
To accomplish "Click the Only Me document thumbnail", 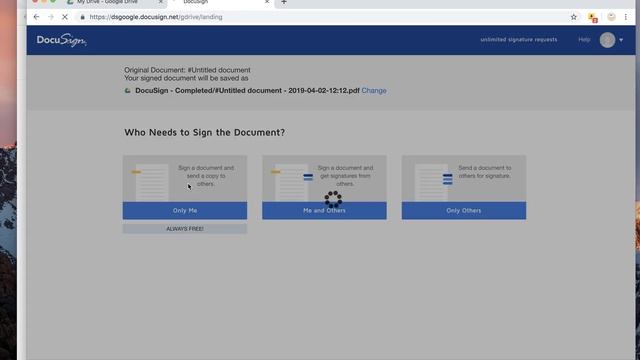I will (x=151, y=182).
